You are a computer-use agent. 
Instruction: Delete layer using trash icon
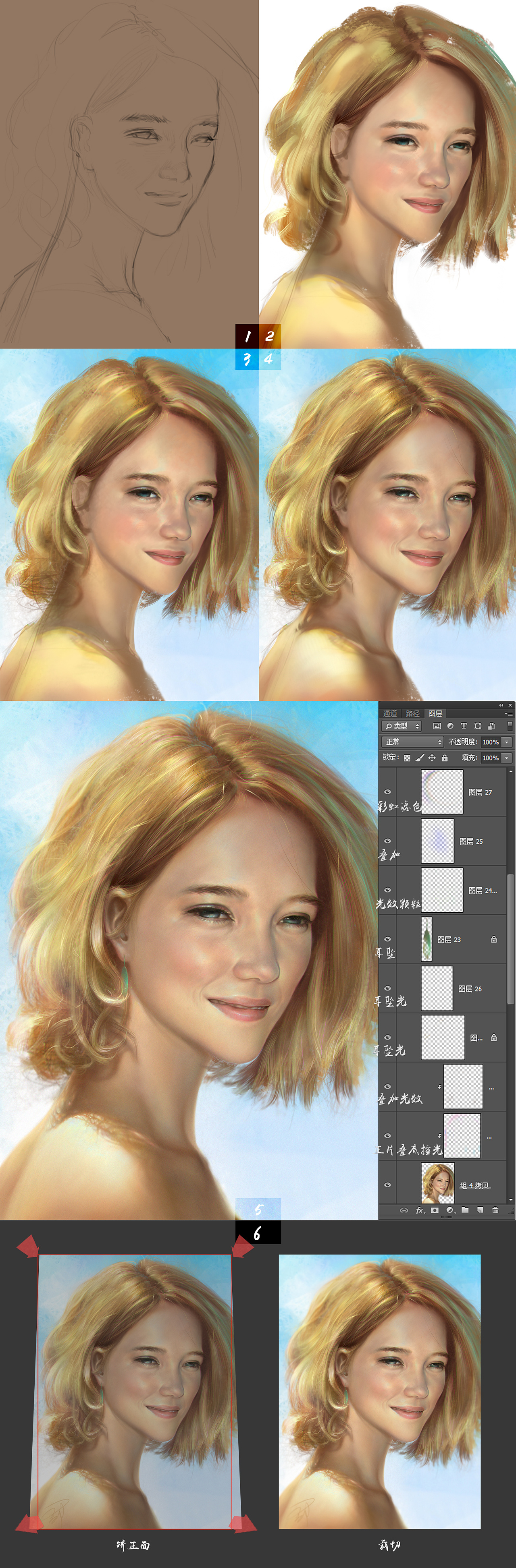click(495, 1210)
